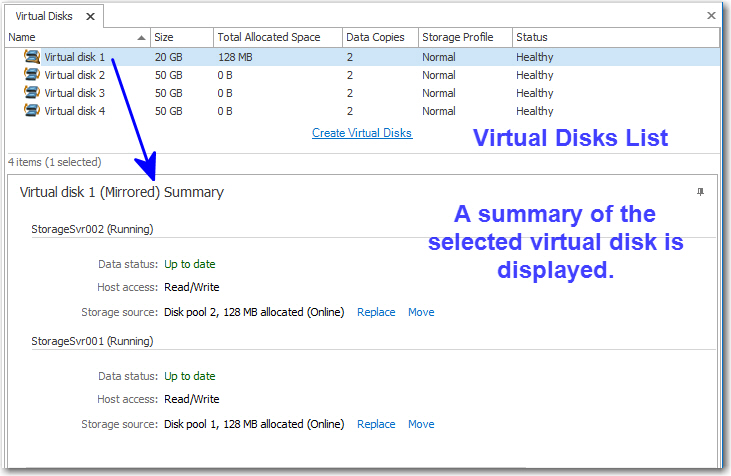Click 'Read/Write' host access under StorageSvr002
Image resolution: width=731 pixels, height=476 pixels.
tap(192, 287)
